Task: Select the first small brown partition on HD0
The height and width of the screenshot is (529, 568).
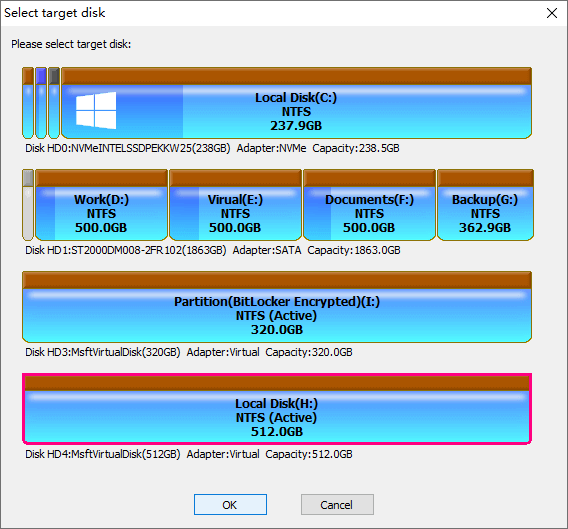Action: coord(28,103)
